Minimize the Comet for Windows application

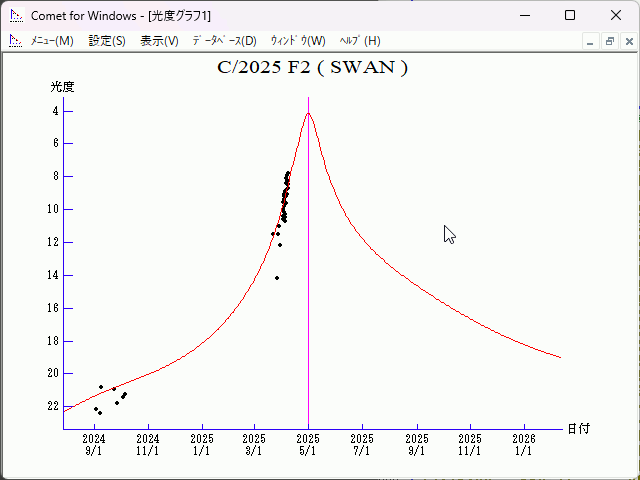[524, 15]
